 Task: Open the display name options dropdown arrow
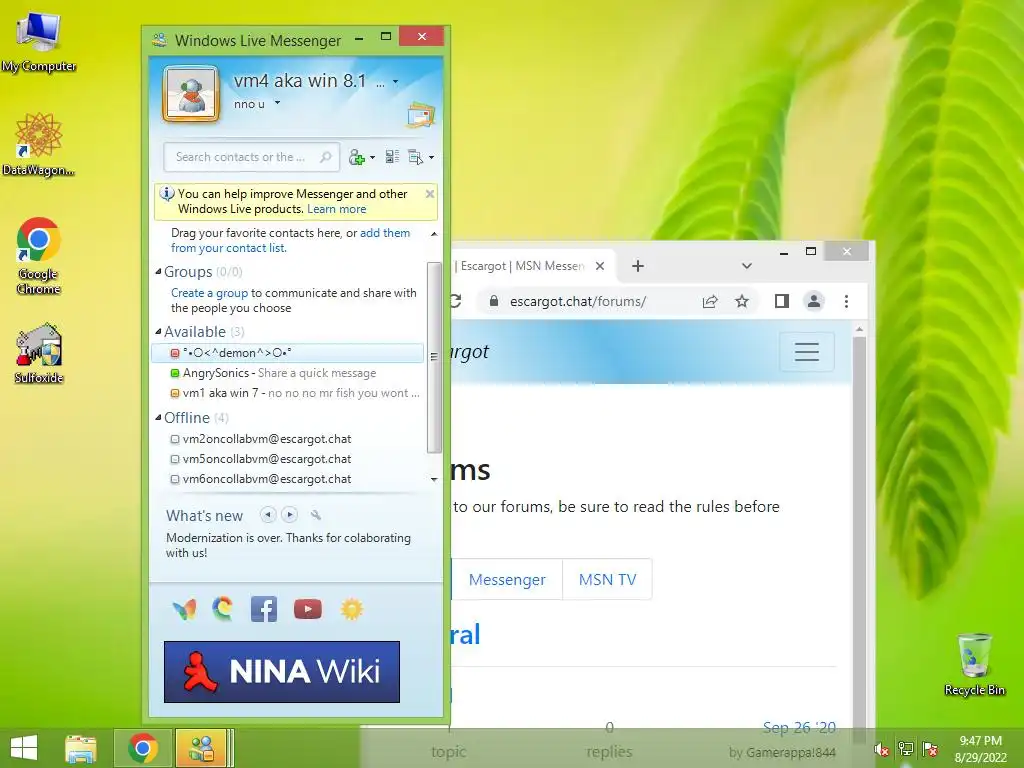pyautogui.click(x=395, y=82)
